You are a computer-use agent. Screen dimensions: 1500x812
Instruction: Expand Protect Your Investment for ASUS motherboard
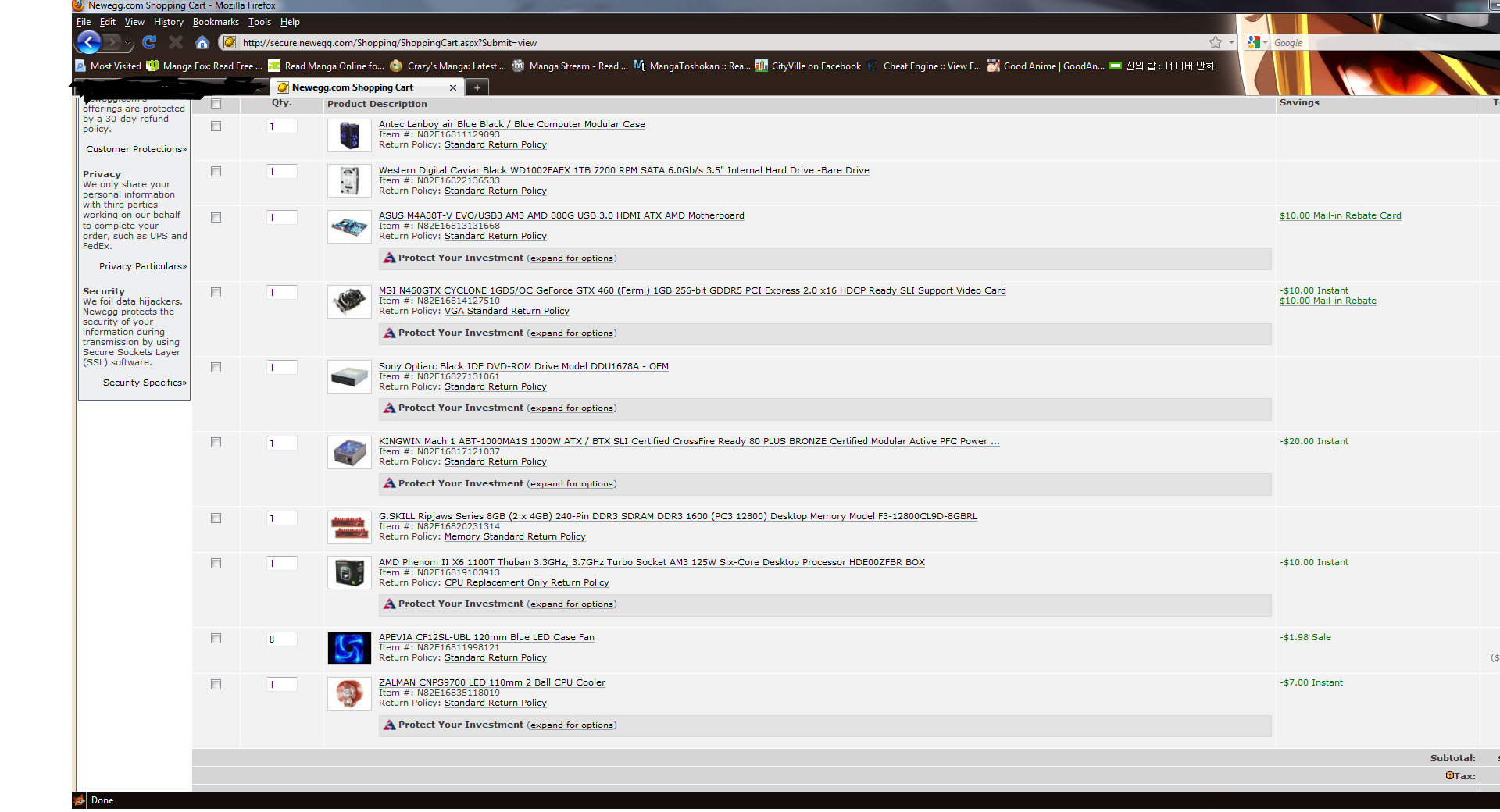pos(573,258)
